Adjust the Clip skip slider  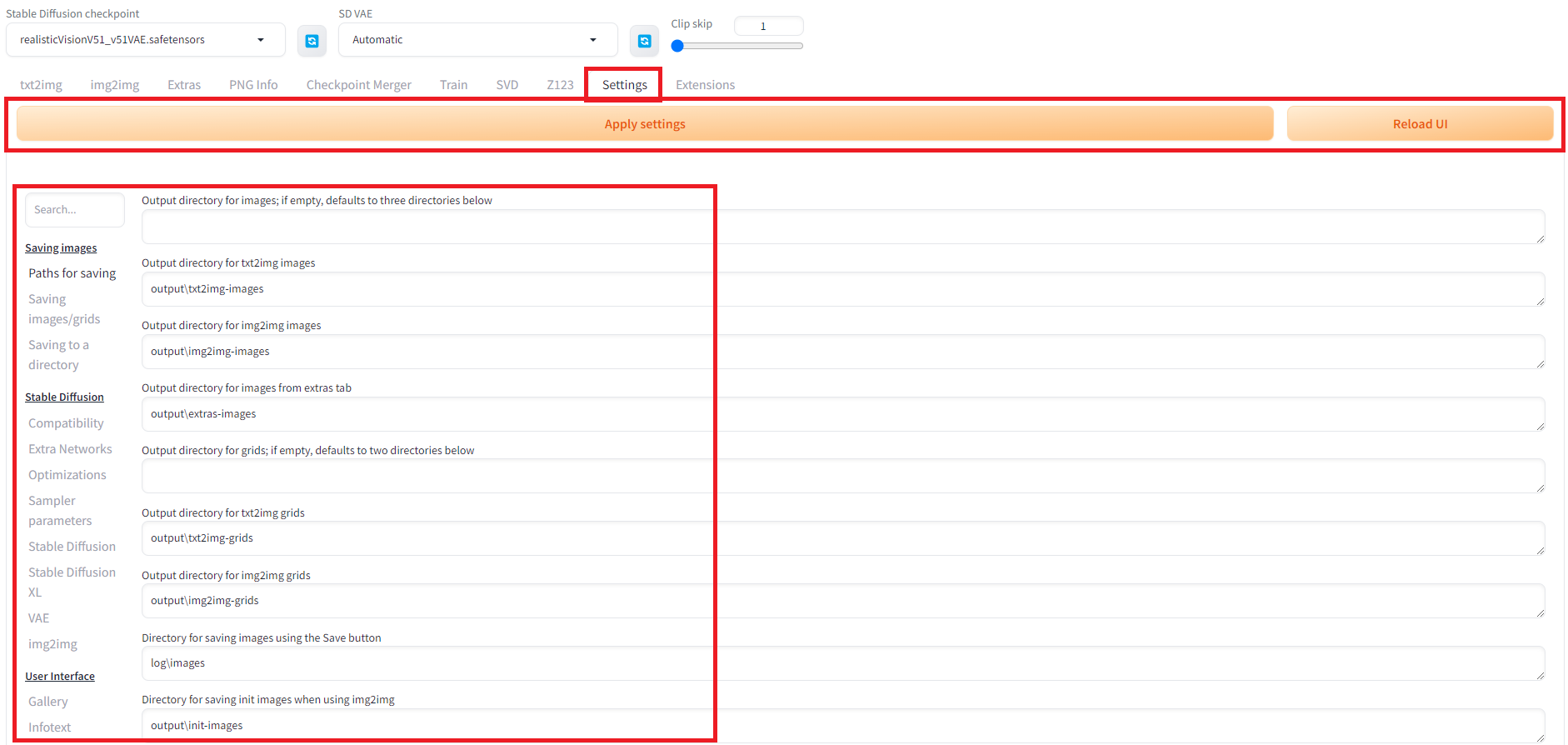click(x=737, y=46)
